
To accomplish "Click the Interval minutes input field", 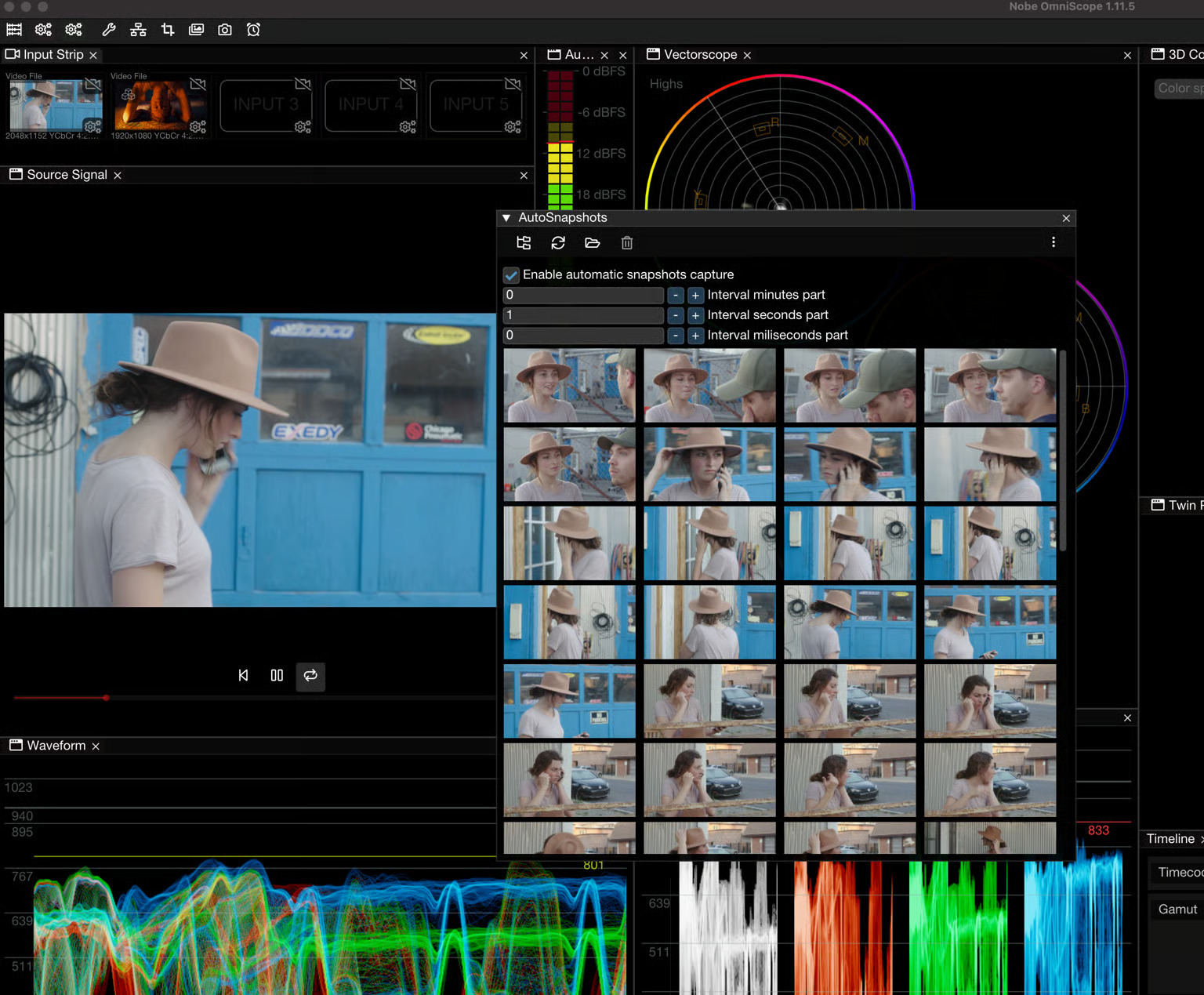I will pos(583,296).
